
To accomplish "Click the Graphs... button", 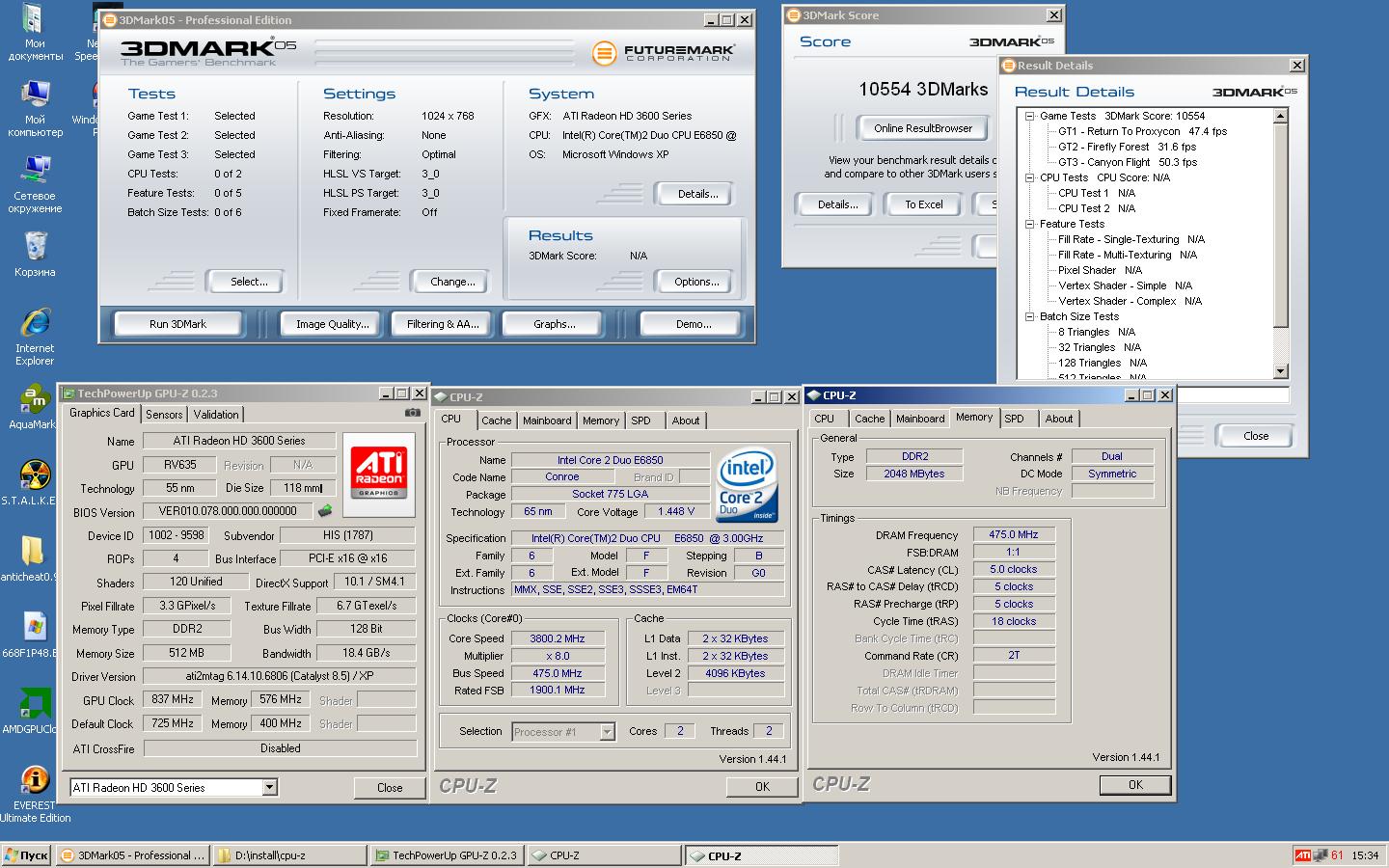I will (x=555, y=324).
